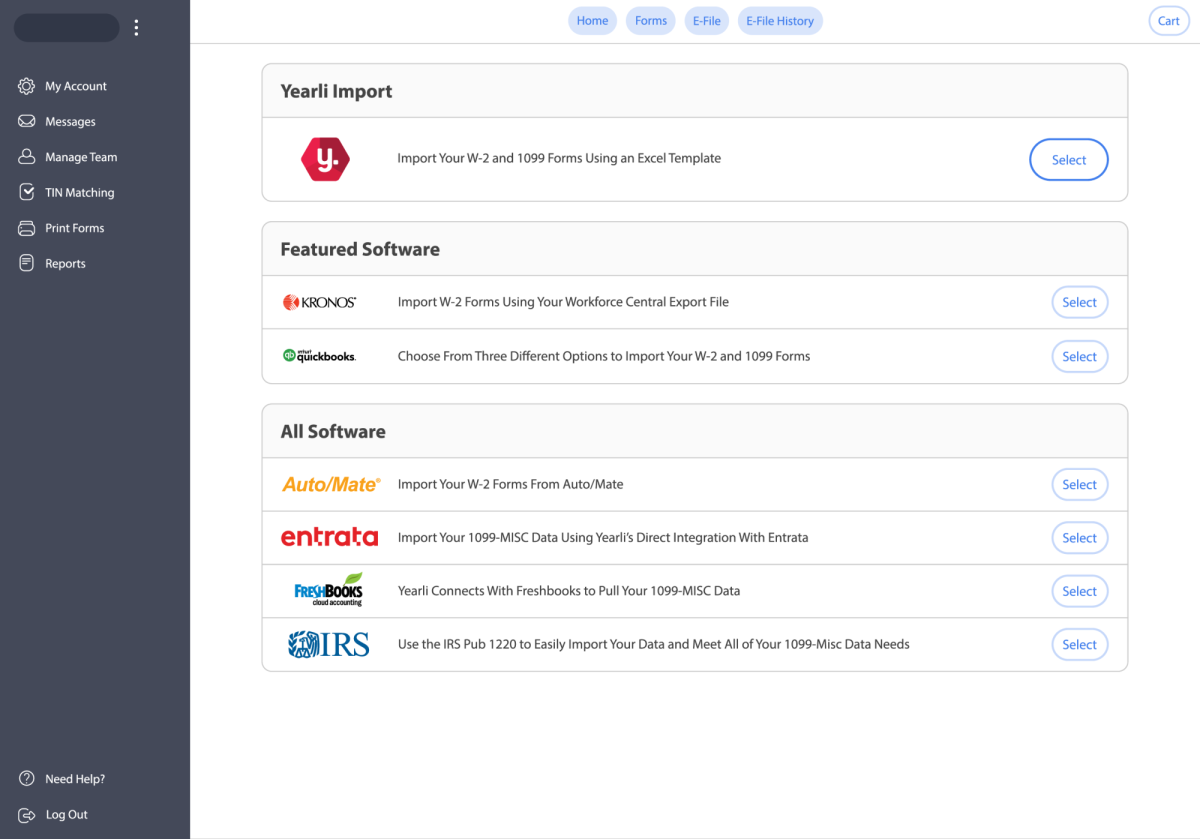View the E-File History tab
1200x839 pixels.
[x=780, y=21]
